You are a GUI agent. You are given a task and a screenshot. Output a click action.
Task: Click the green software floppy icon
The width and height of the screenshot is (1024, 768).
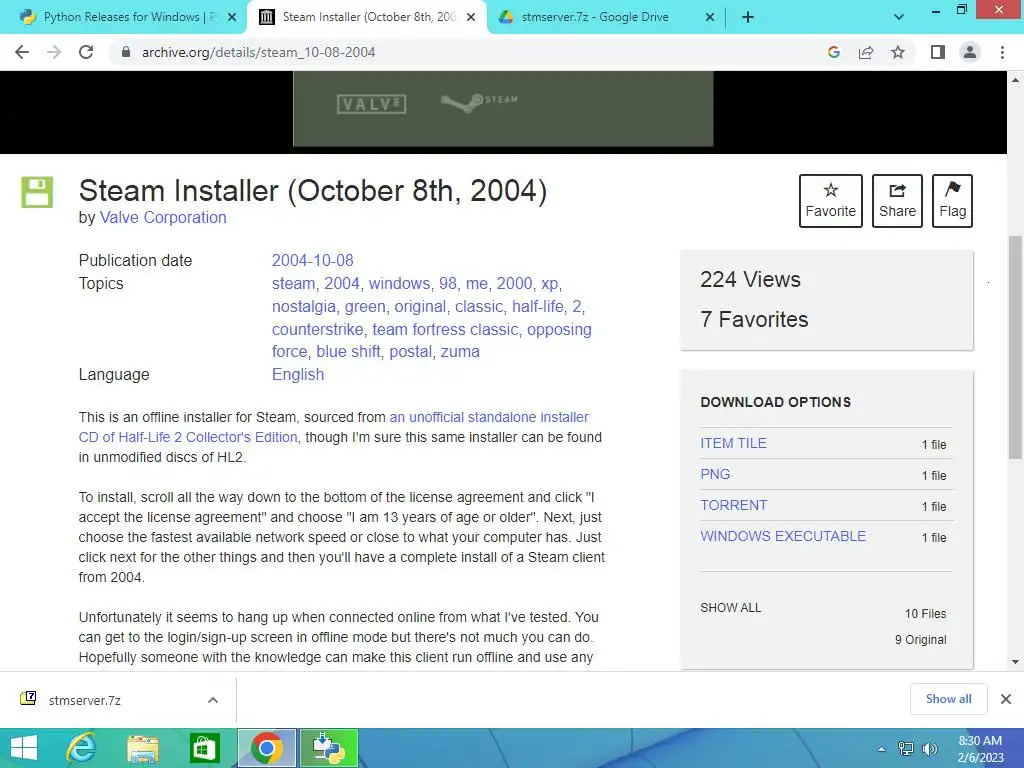(x=37, y=192)
